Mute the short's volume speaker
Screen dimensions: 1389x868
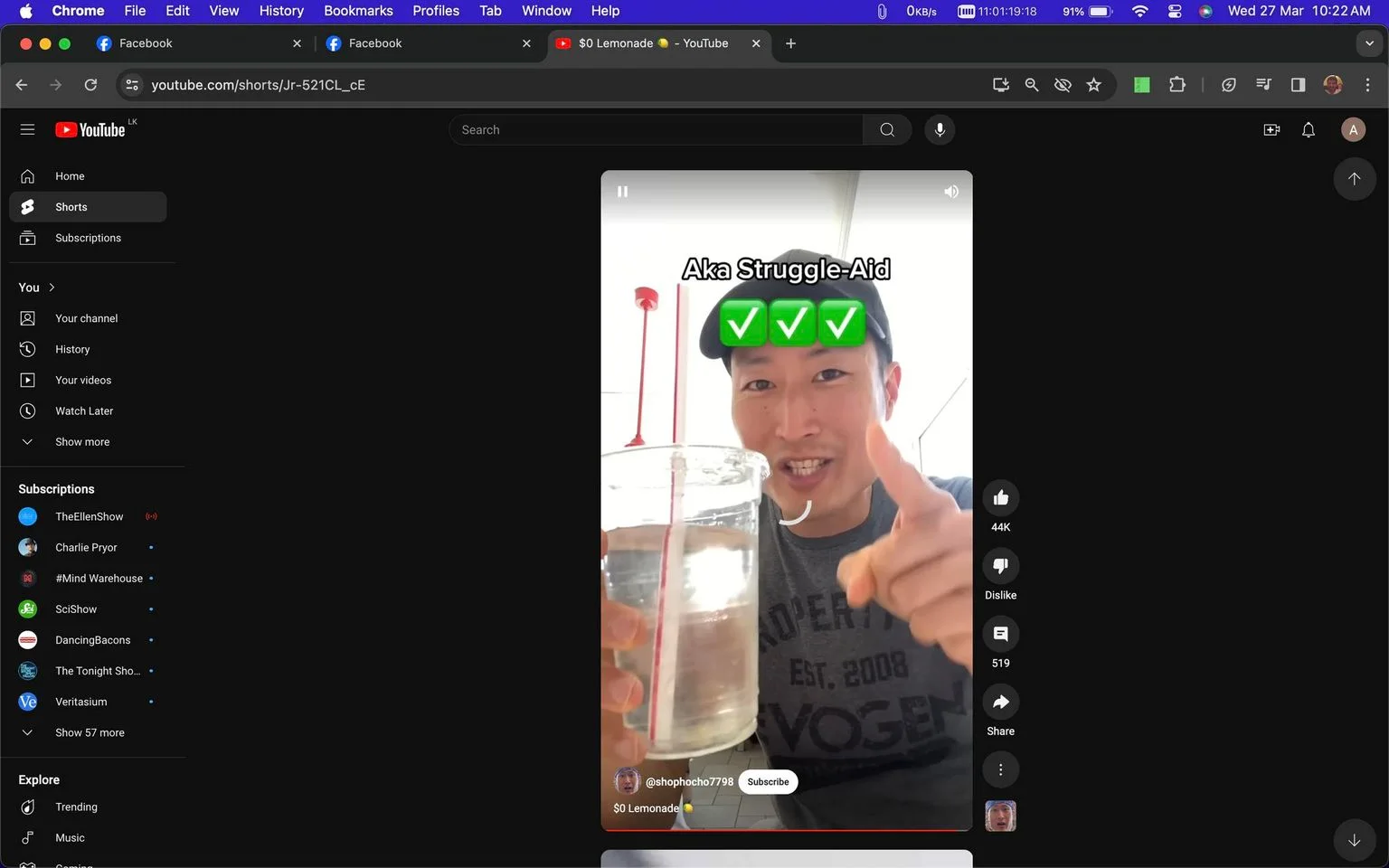[951, 192]
